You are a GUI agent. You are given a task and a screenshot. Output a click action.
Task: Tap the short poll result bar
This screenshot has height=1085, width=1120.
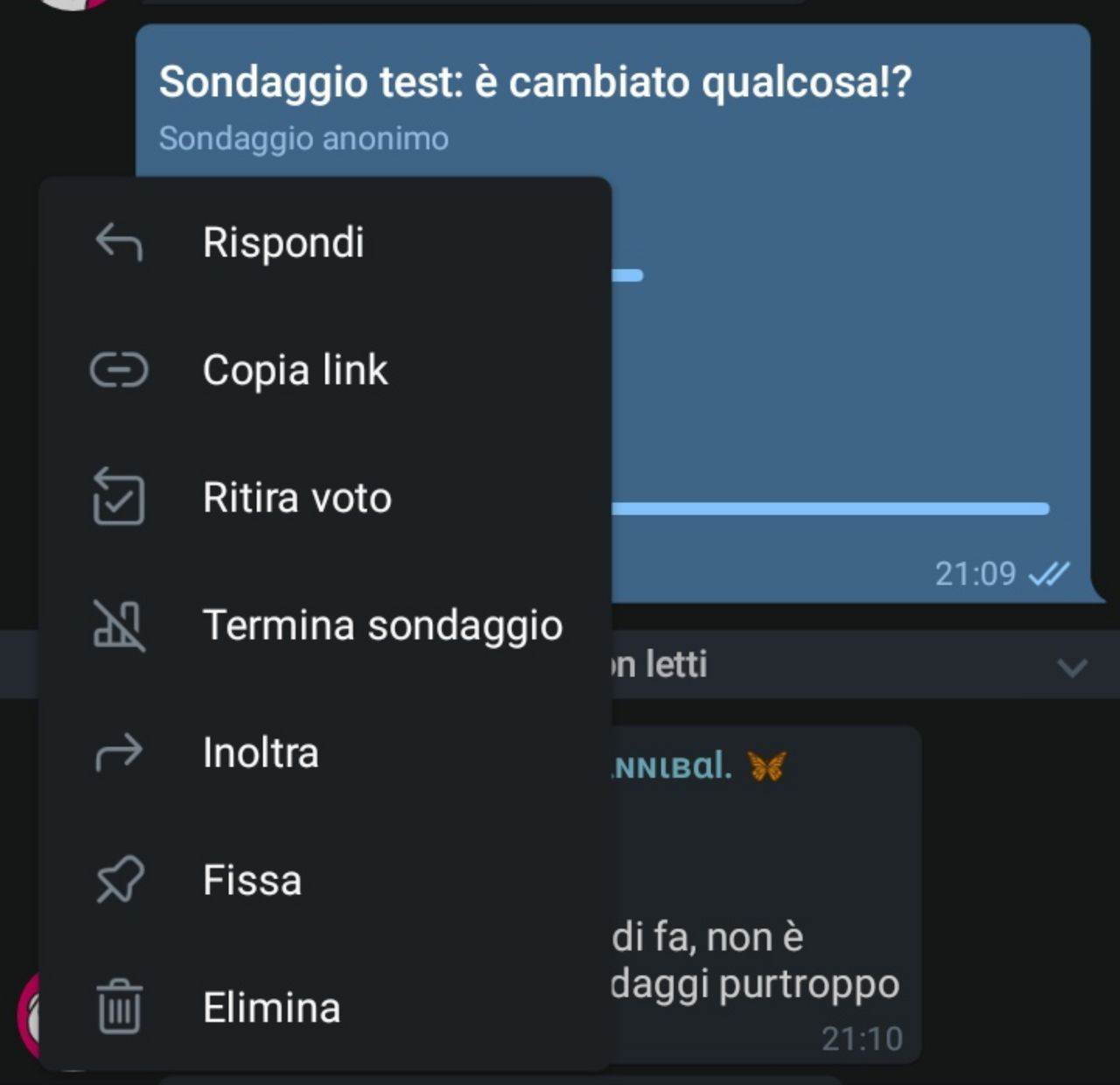click(x=627, y=276)
